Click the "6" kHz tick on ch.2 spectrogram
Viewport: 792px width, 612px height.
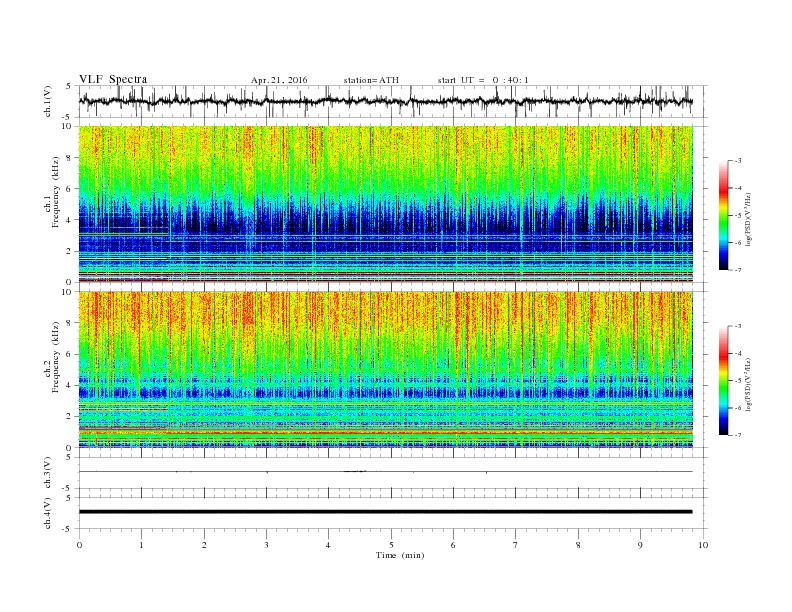70,354
